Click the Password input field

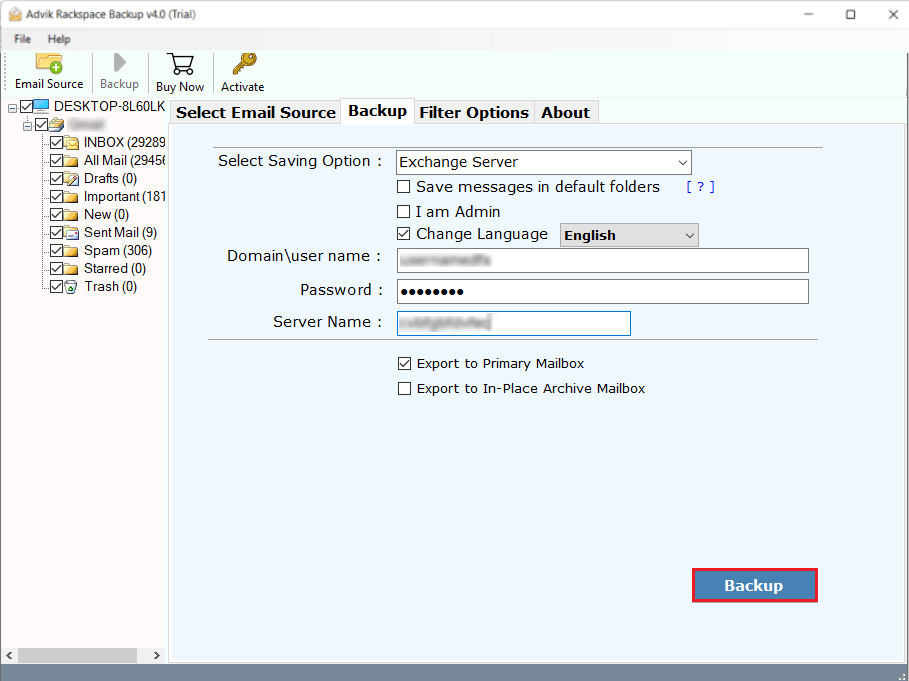602,292
